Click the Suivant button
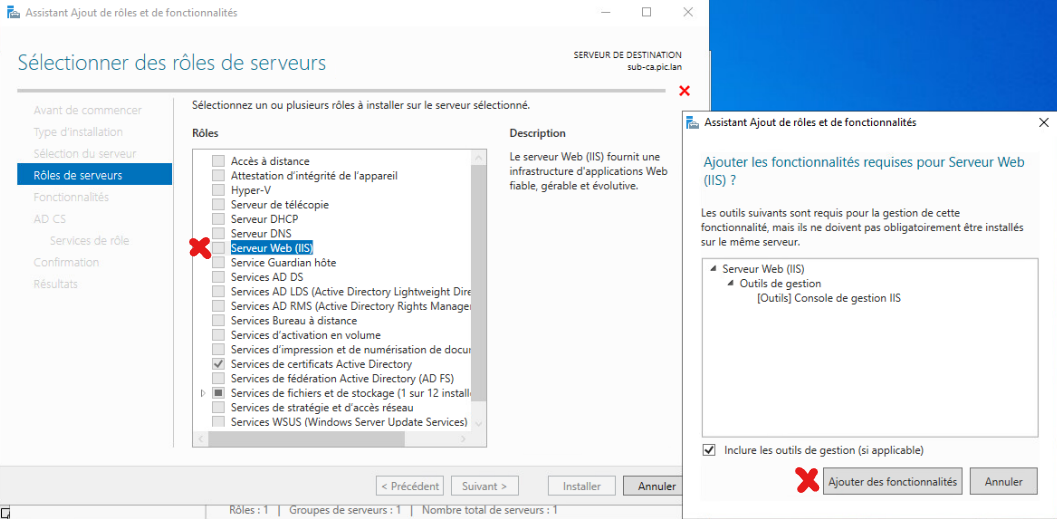 pos(485,486)
